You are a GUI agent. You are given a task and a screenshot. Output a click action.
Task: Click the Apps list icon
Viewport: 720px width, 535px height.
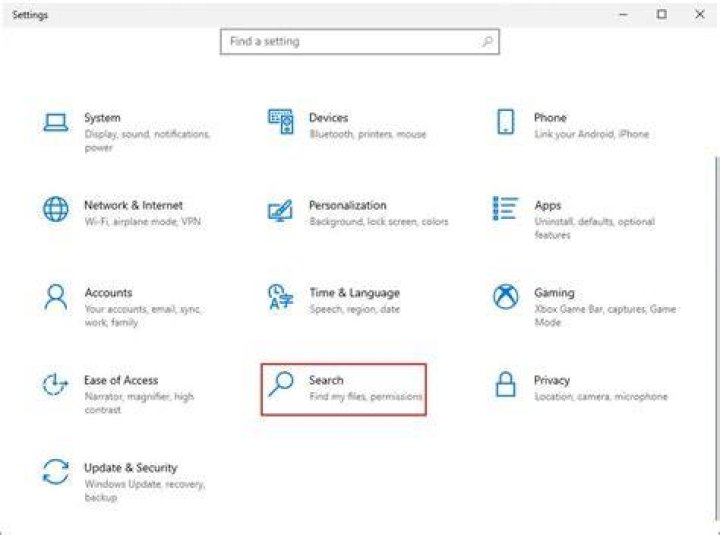pos(506,208)
